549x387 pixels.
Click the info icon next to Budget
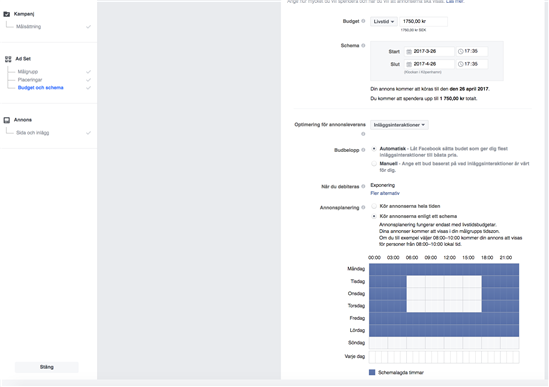point(363,21)
